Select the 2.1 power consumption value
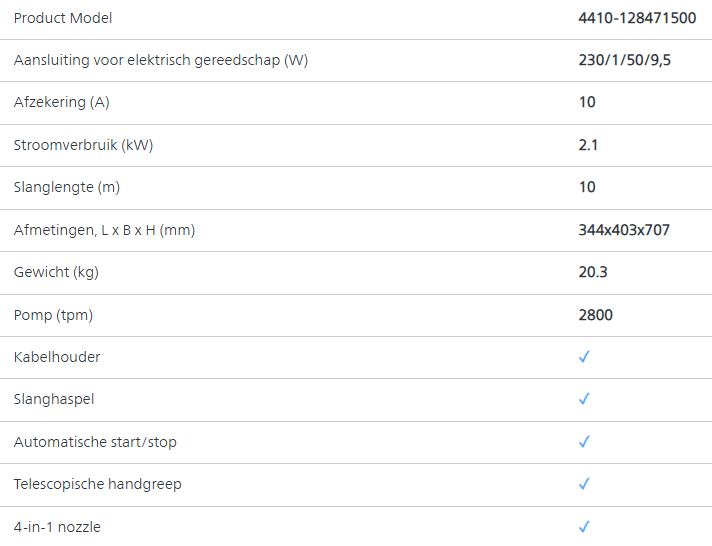This screenshot has height=546, width=712. [588, 145]
